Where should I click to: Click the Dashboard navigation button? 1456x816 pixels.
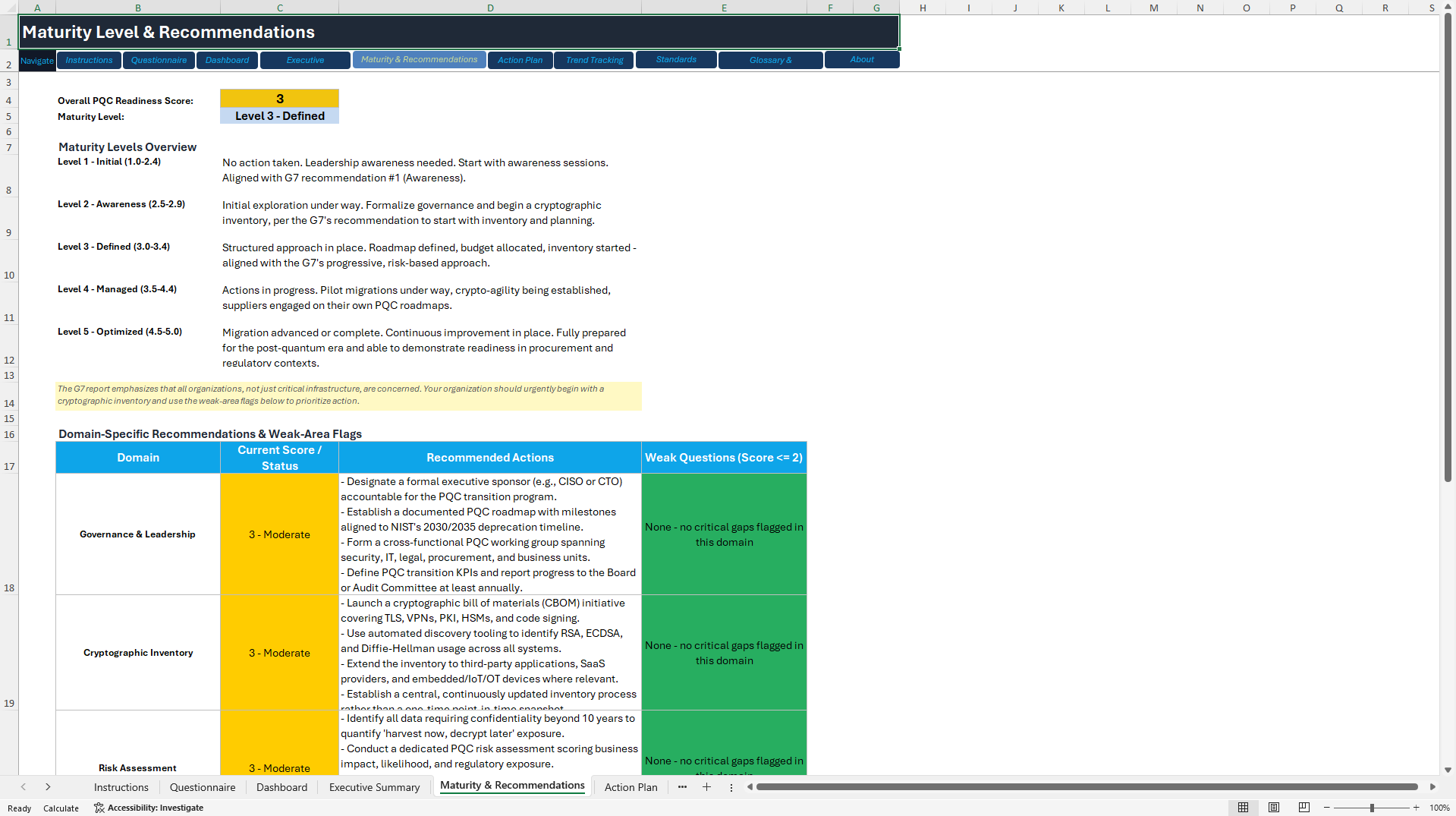point(227,60)
